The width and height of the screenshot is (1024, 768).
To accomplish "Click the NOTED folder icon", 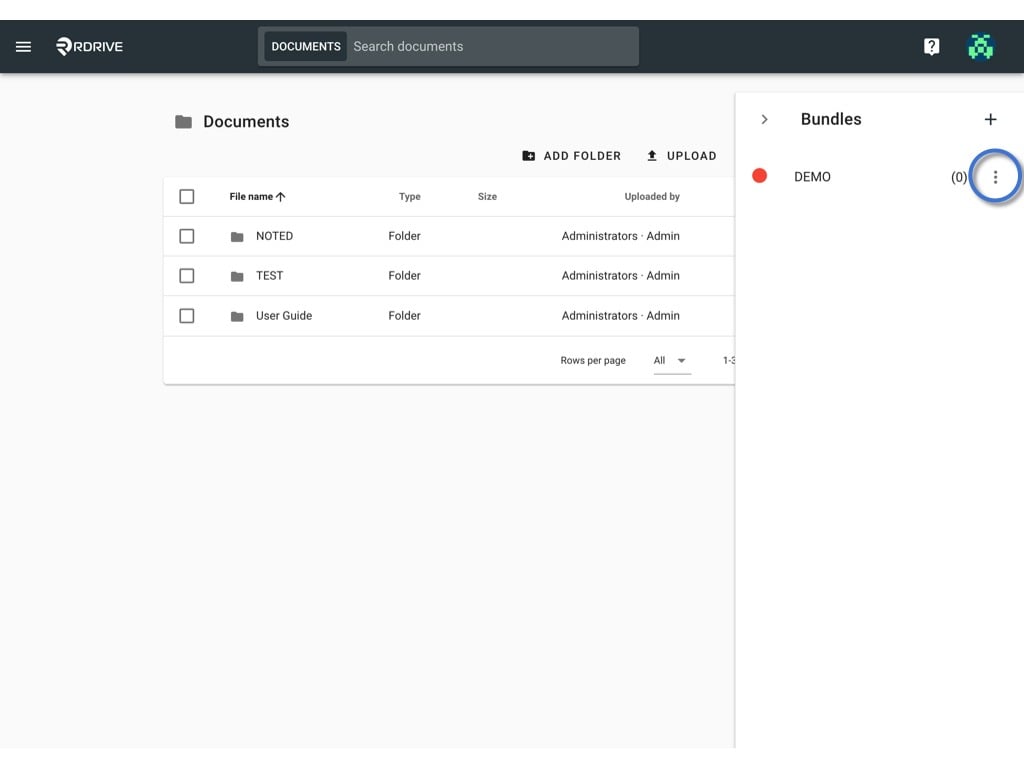I will click(237, 236).
